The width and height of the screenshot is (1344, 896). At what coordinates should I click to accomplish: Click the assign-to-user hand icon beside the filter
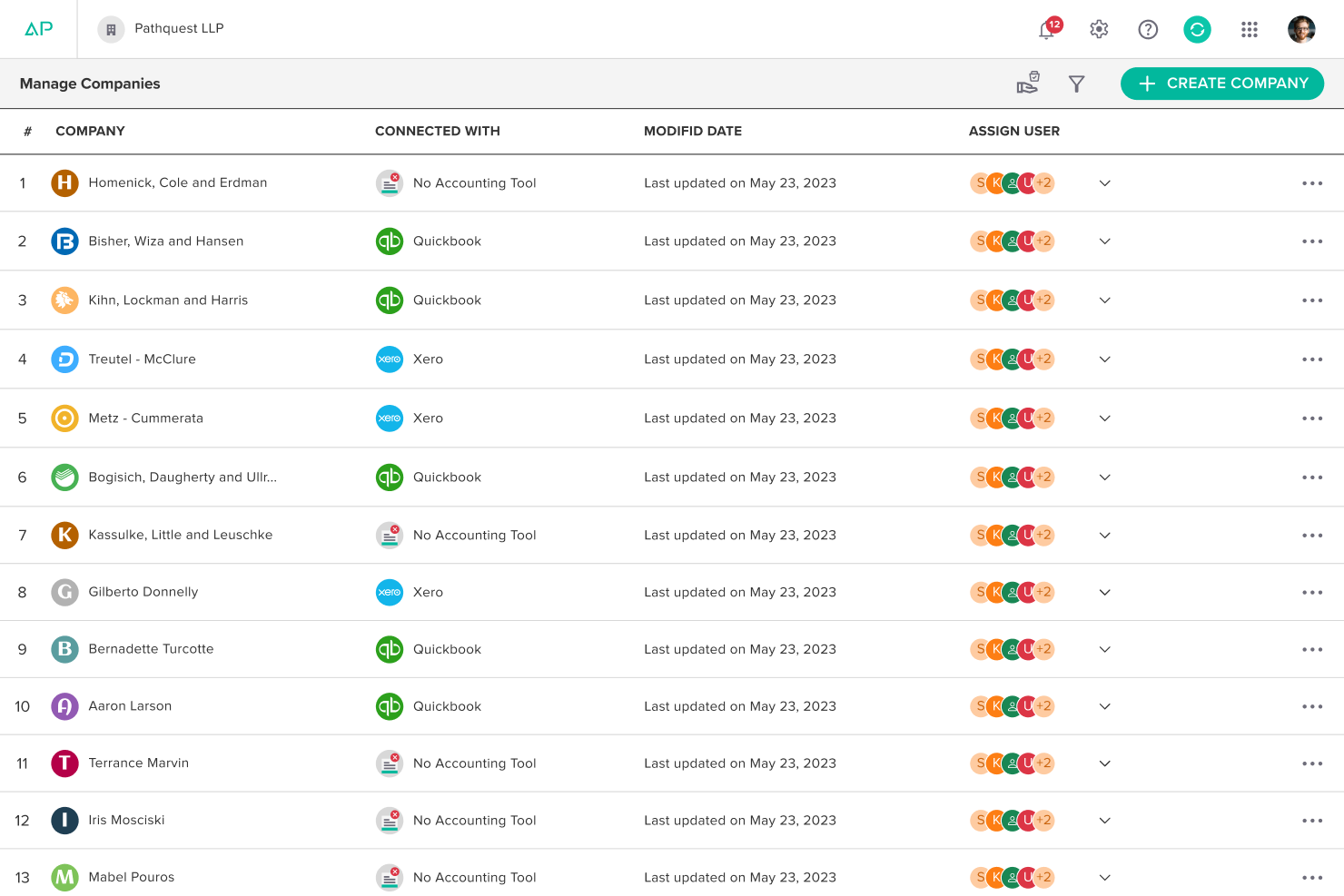coord(1028,83)
